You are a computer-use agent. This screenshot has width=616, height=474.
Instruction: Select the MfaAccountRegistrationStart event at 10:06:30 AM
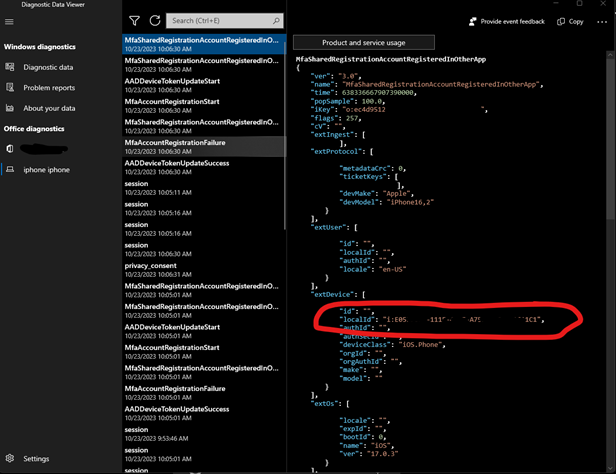coord(202,106)
